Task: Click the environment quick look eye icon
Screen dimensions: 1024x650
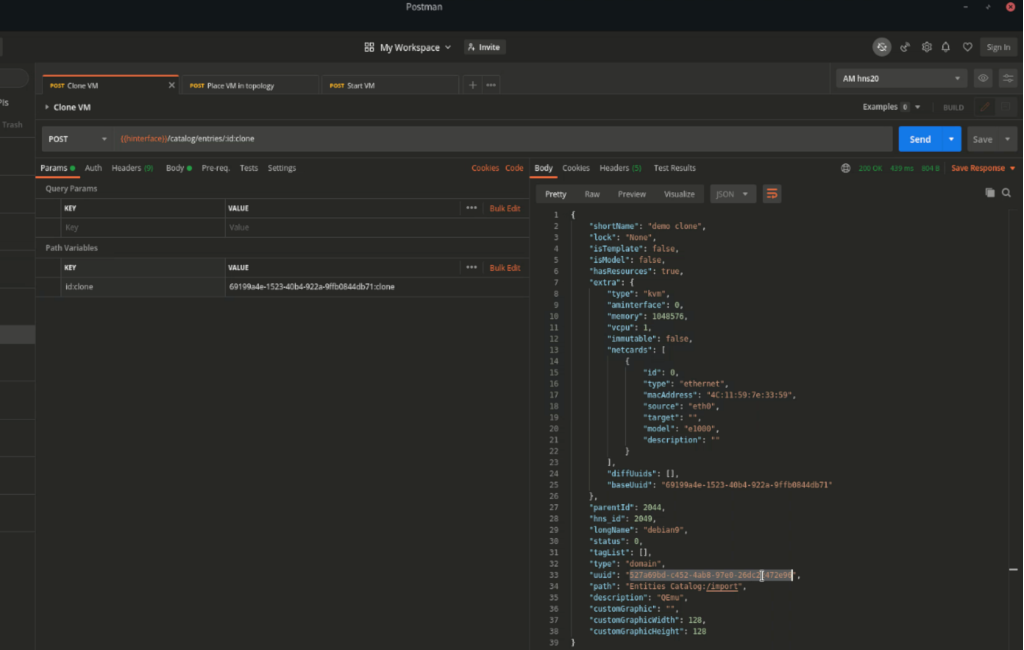Action: coord(983,78)
